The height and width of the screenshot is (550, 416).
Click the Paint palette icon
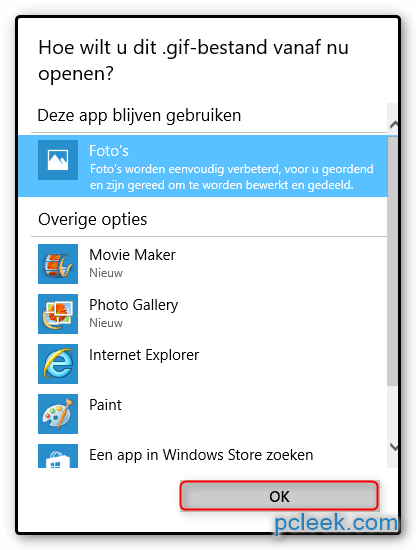pos(58,414)
